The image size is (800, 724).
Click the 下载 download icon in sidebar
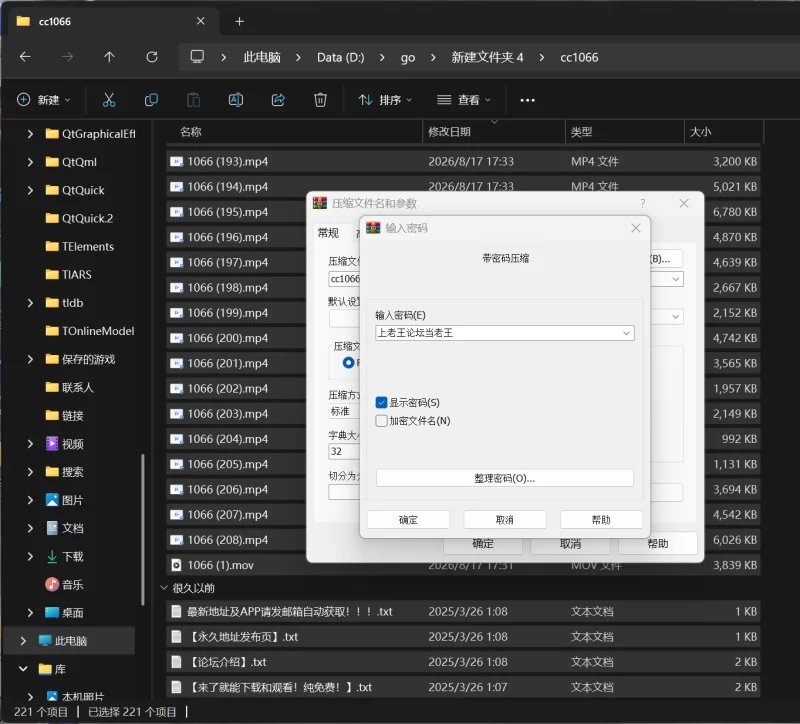click(x=52, y=556)
